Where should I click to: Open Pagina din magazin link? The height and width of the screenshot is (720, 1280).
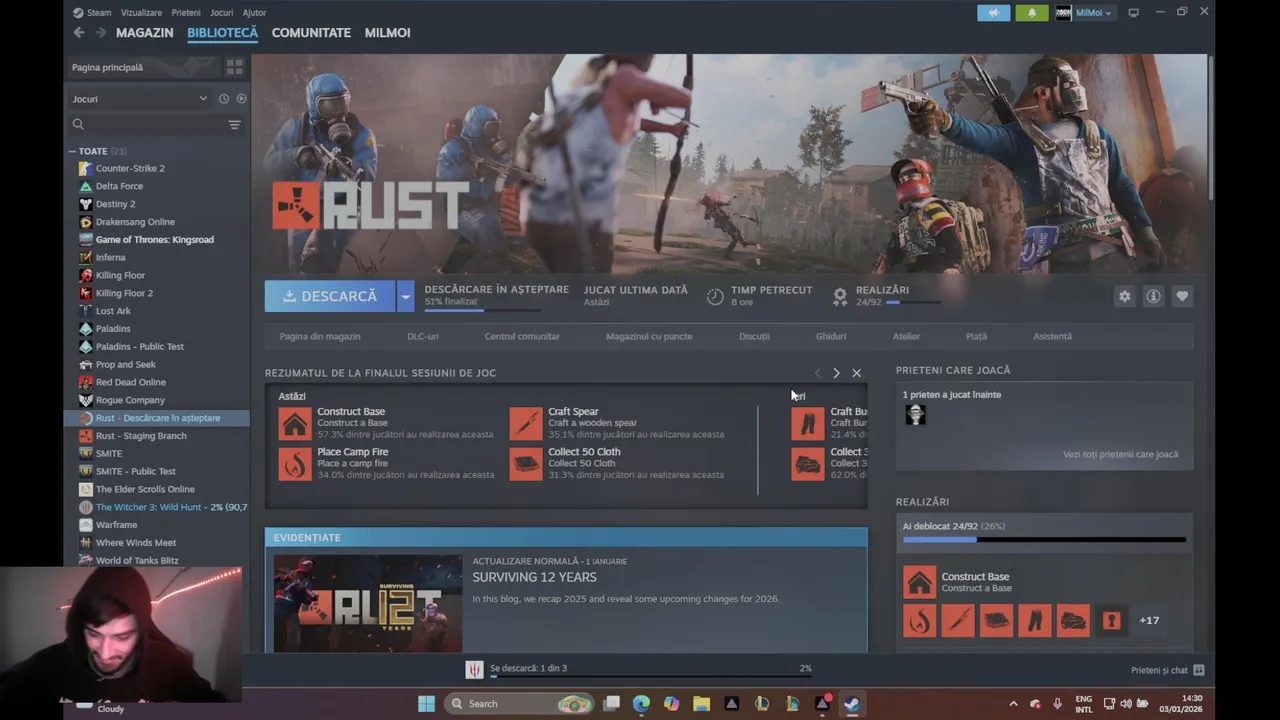click(320, 336)
